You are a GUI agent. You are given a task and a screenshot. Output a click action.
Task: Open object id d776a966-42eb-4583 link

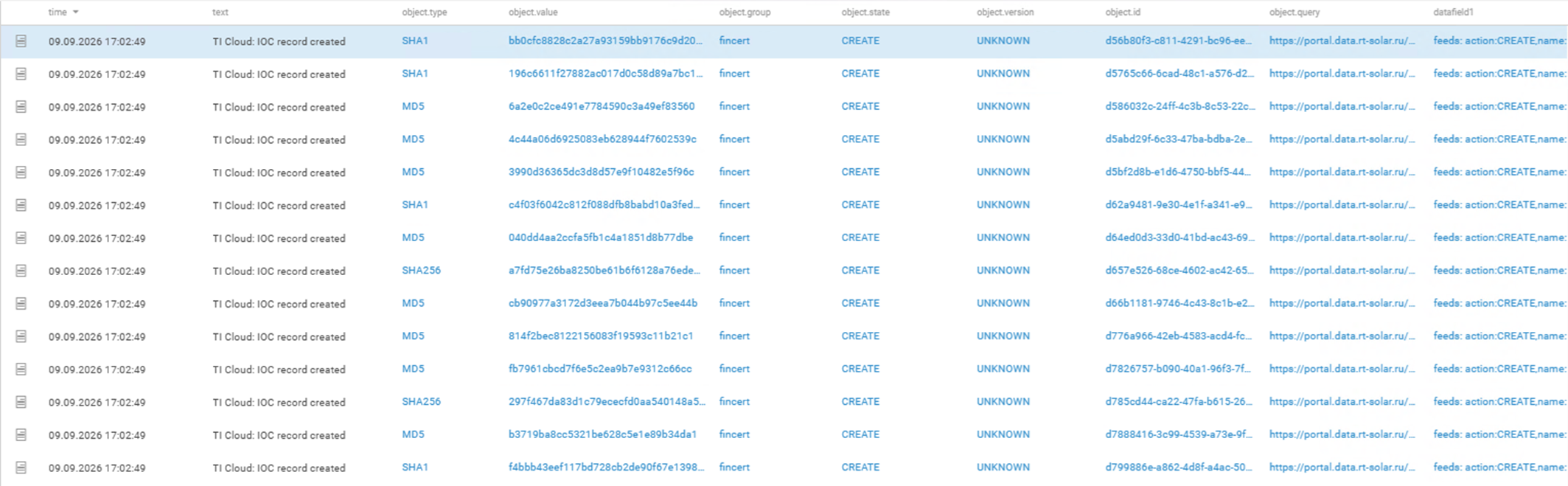1179,336
